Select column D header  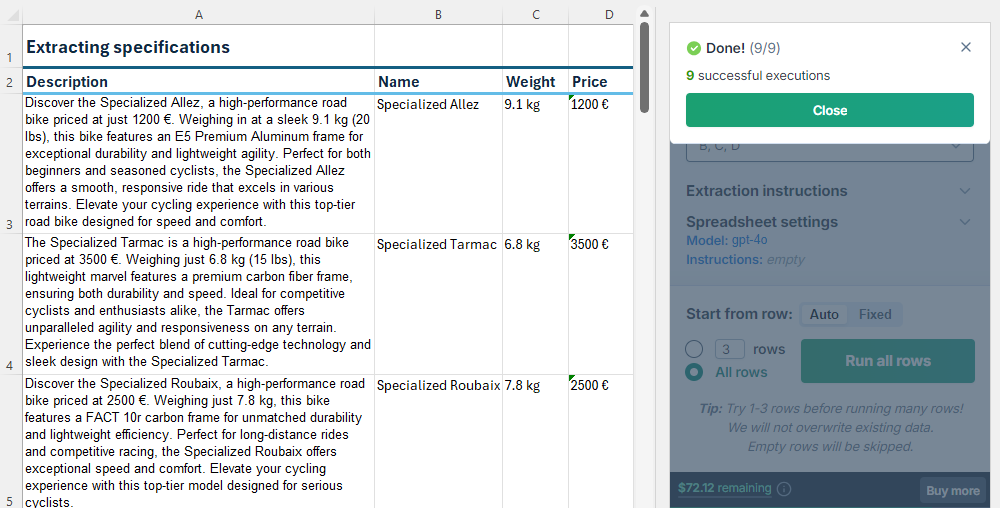[609, 14]
